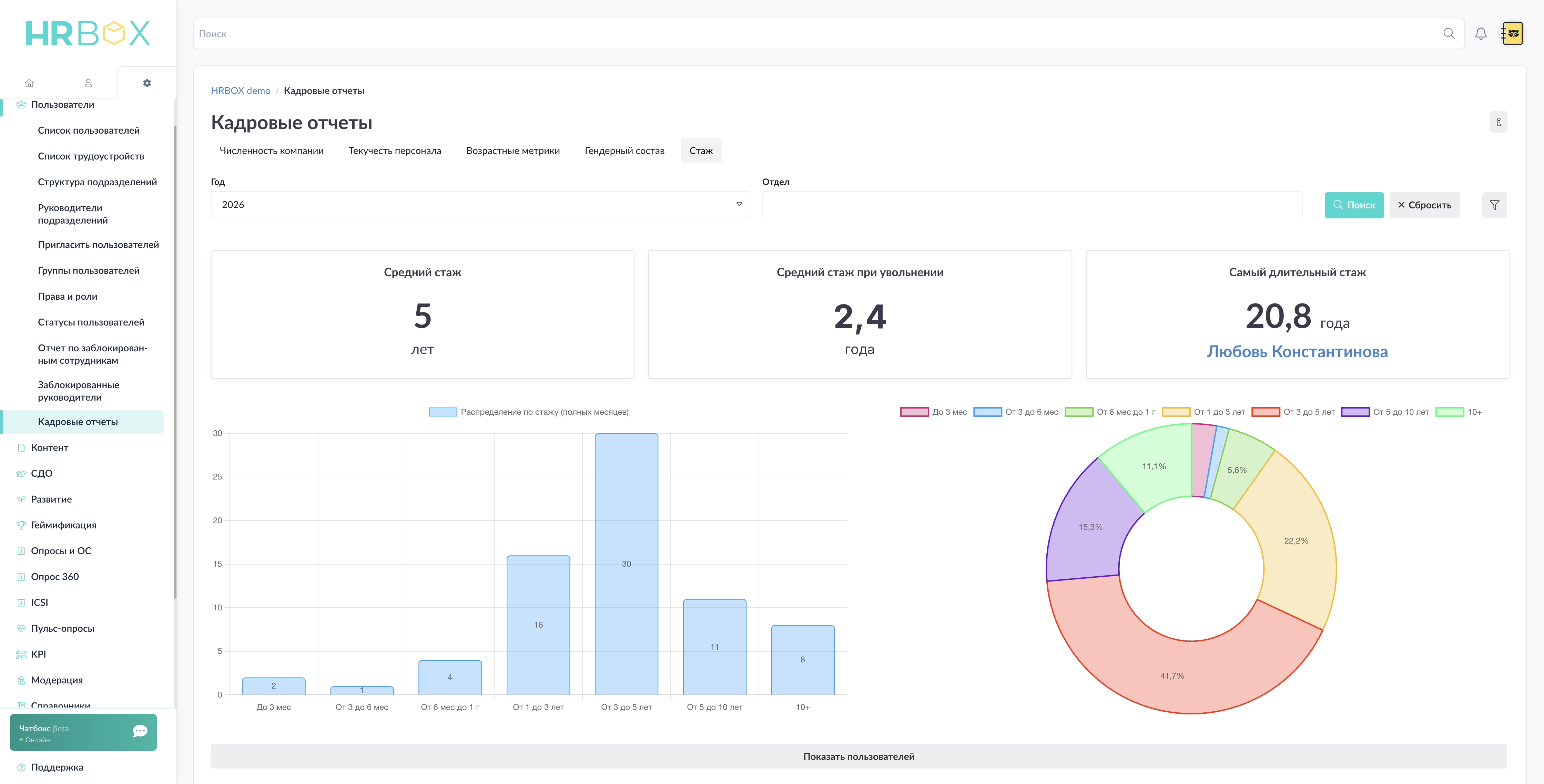Click the info icon beside page title

pos(1499,122)
